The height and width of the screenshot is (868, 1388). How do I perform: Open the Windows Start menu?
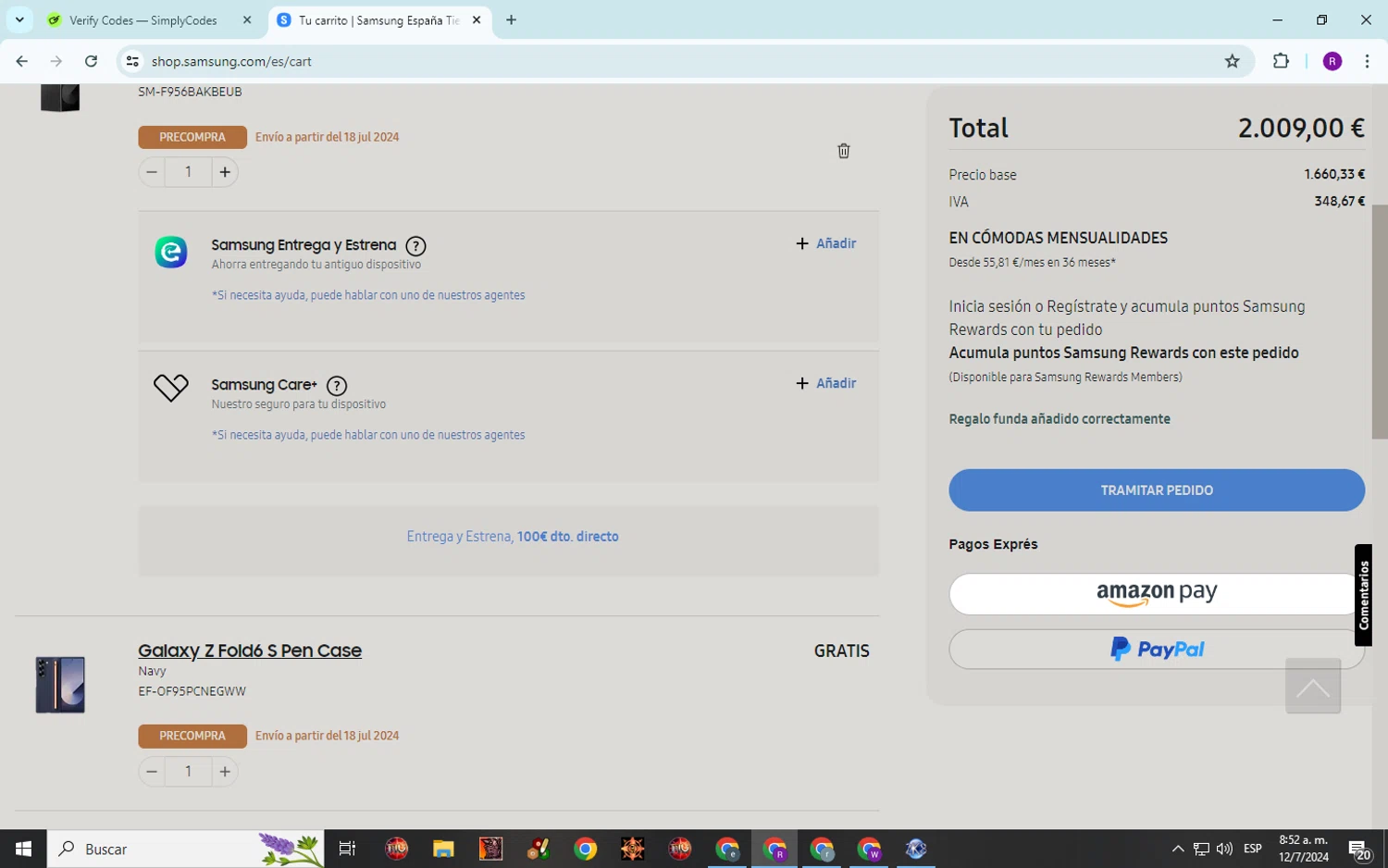pyautogui.click(x=23, y=849)
